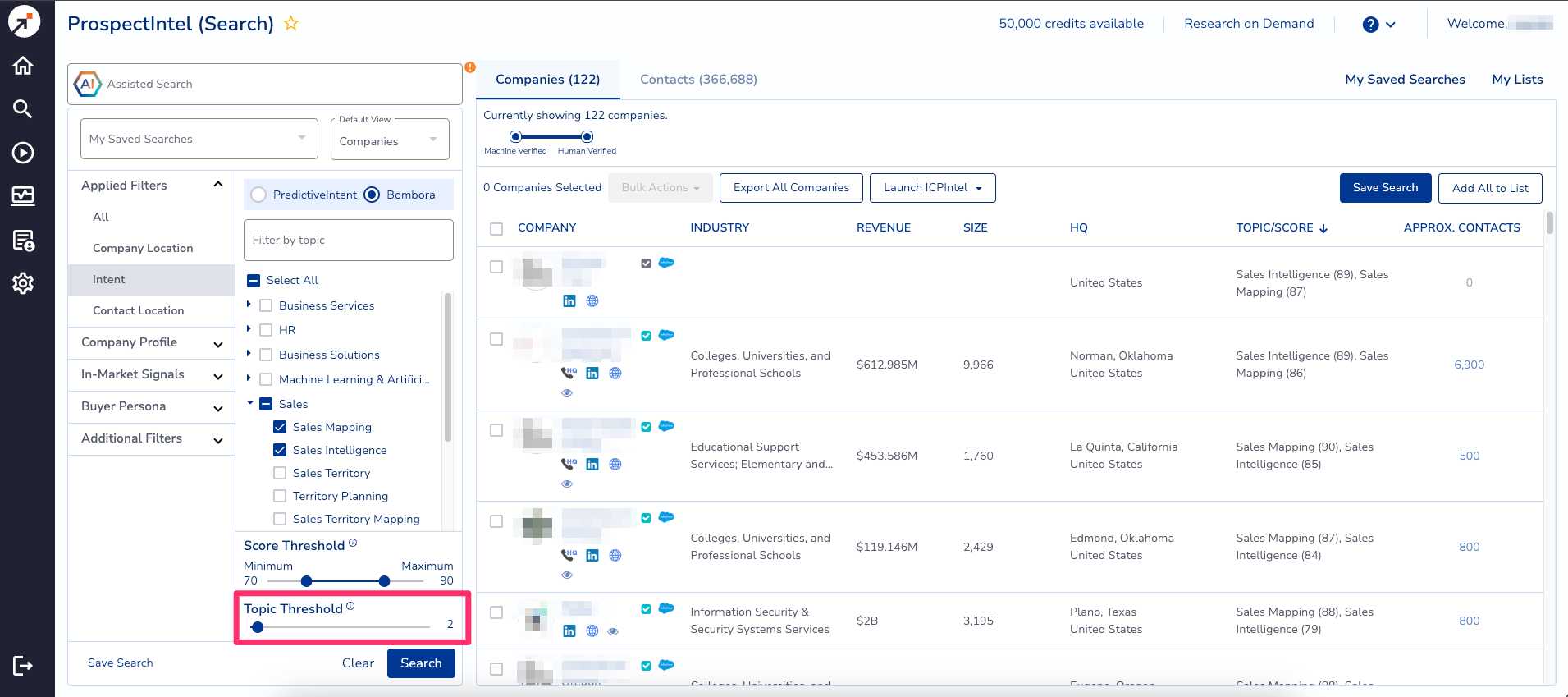The image size is (1568, 697).
Task: Check the Business Services topic checkbox
Action: (266, 305)
